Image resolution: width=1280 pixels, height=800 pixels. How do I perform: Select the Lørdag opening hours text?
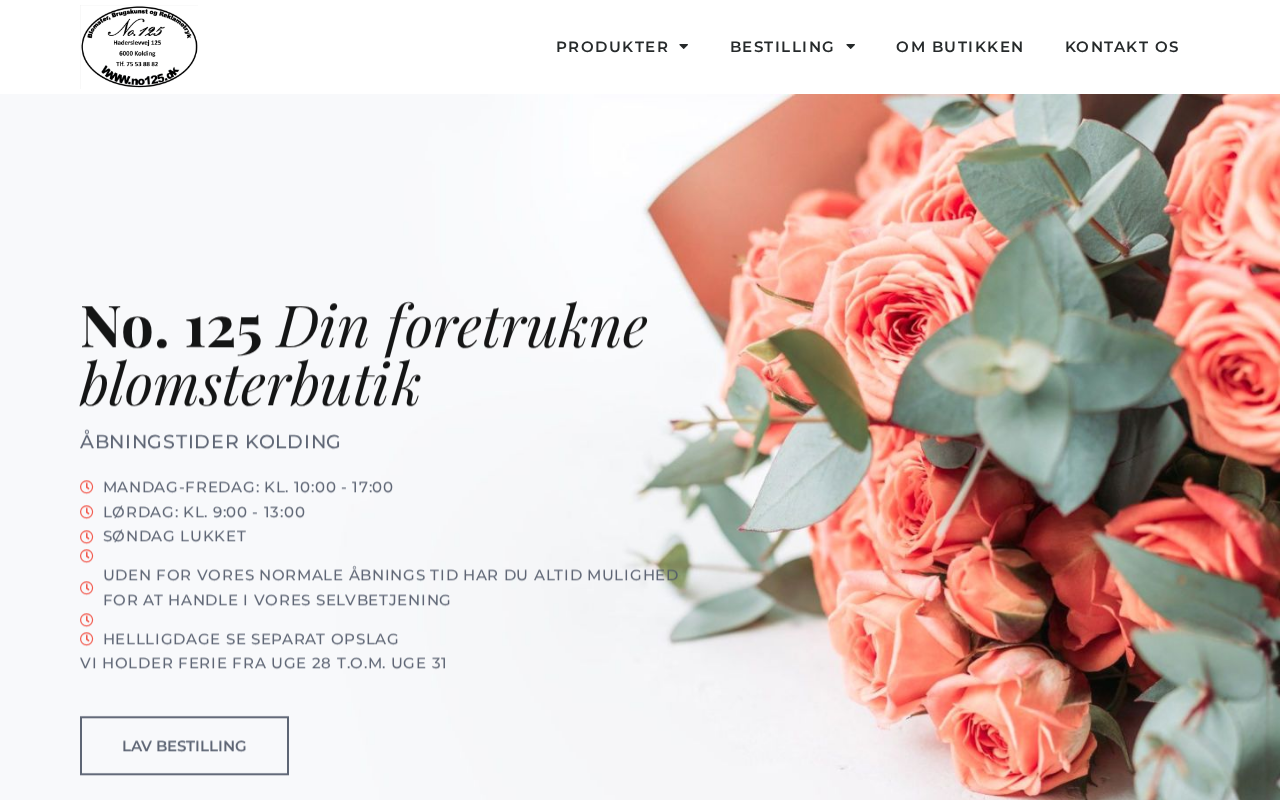(x=204, y=512)
